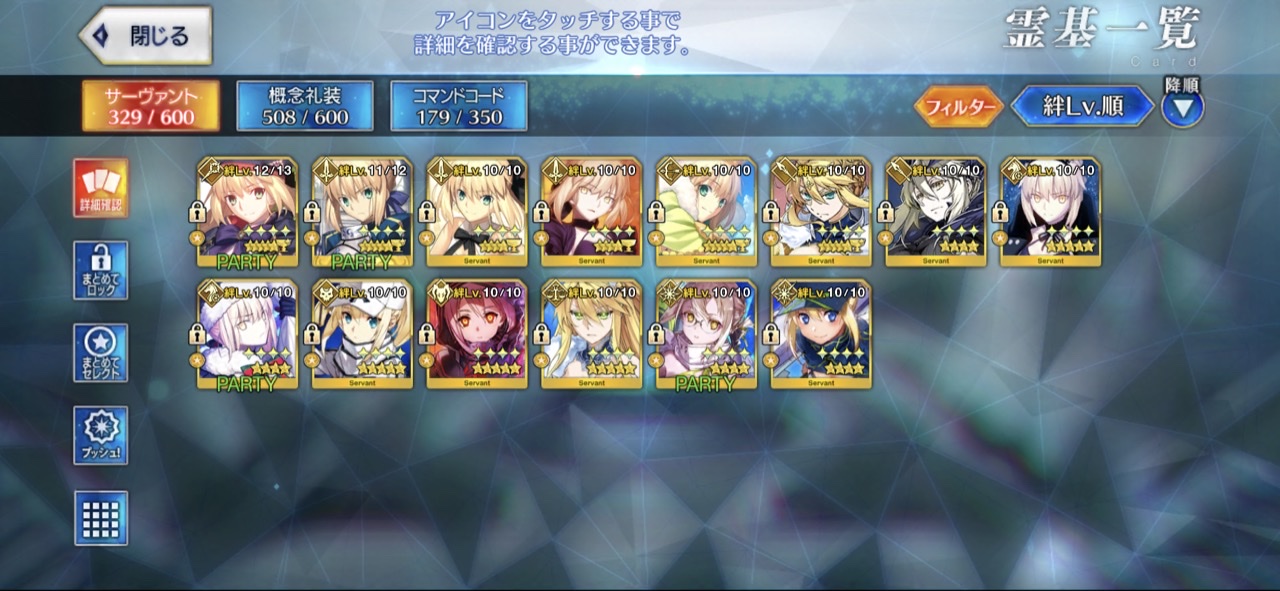
Task: Select the まとめてロック bulk lock icon
Action: click(101, 270)
